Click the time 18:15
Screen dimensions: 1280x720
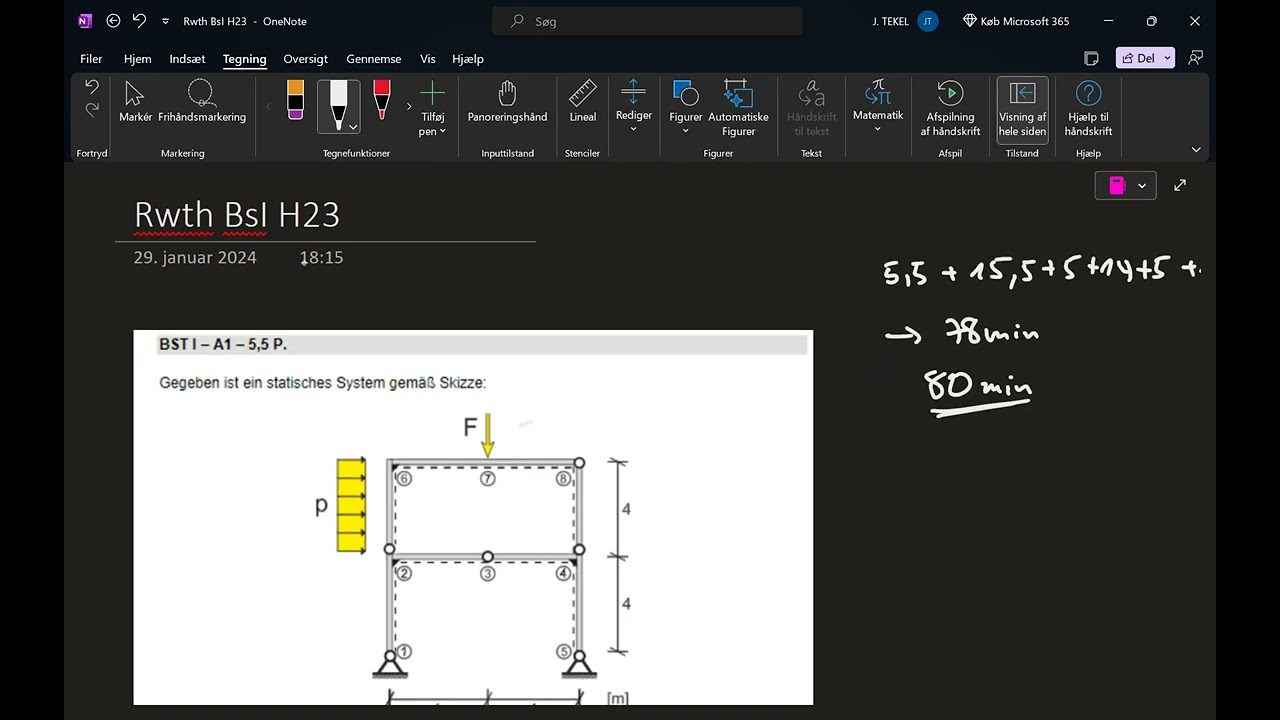coord(321,258)
